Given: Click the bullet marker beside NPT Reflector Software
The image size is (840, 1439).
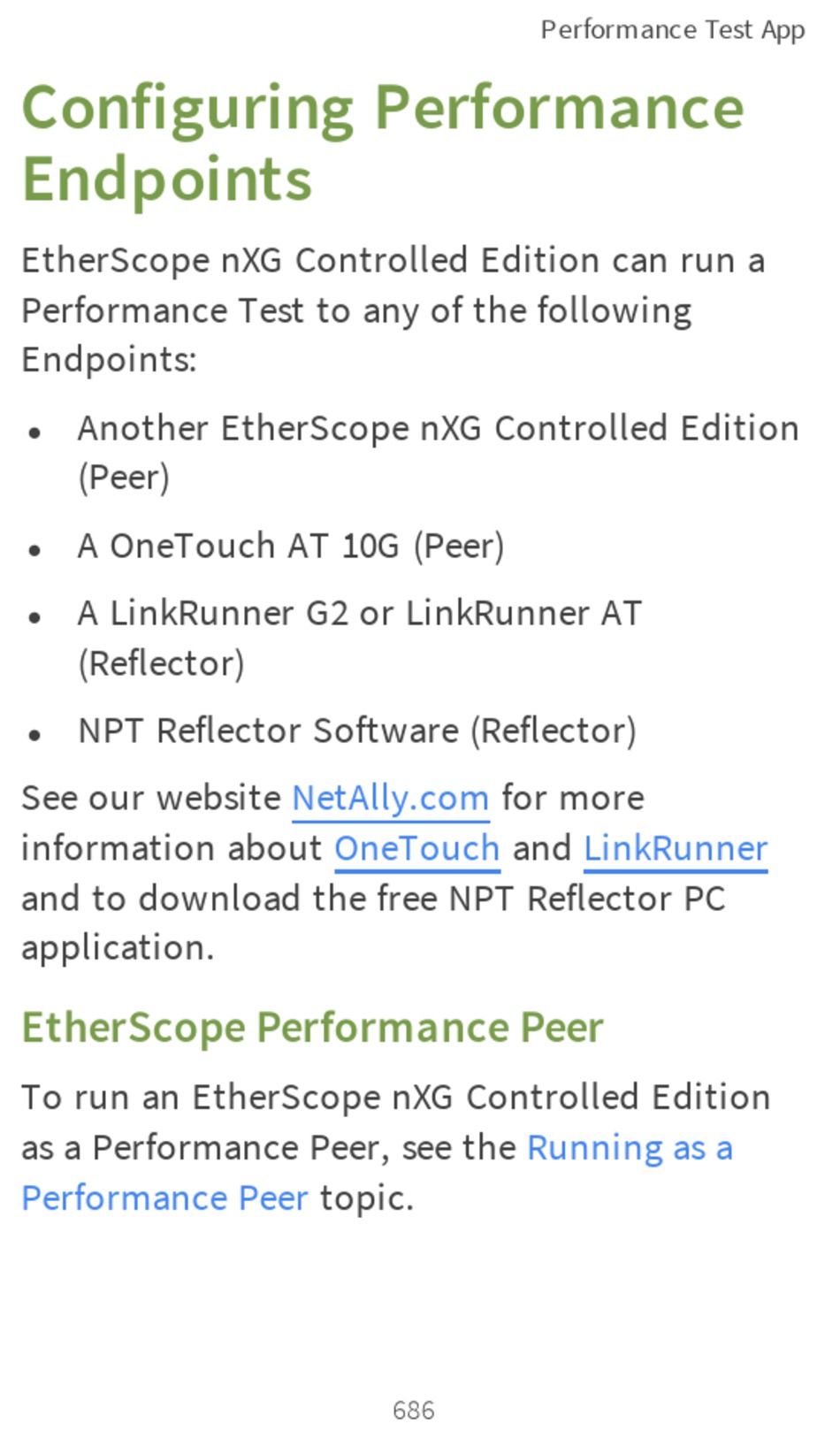Looking at the screenshot, I should click(34, 735).
